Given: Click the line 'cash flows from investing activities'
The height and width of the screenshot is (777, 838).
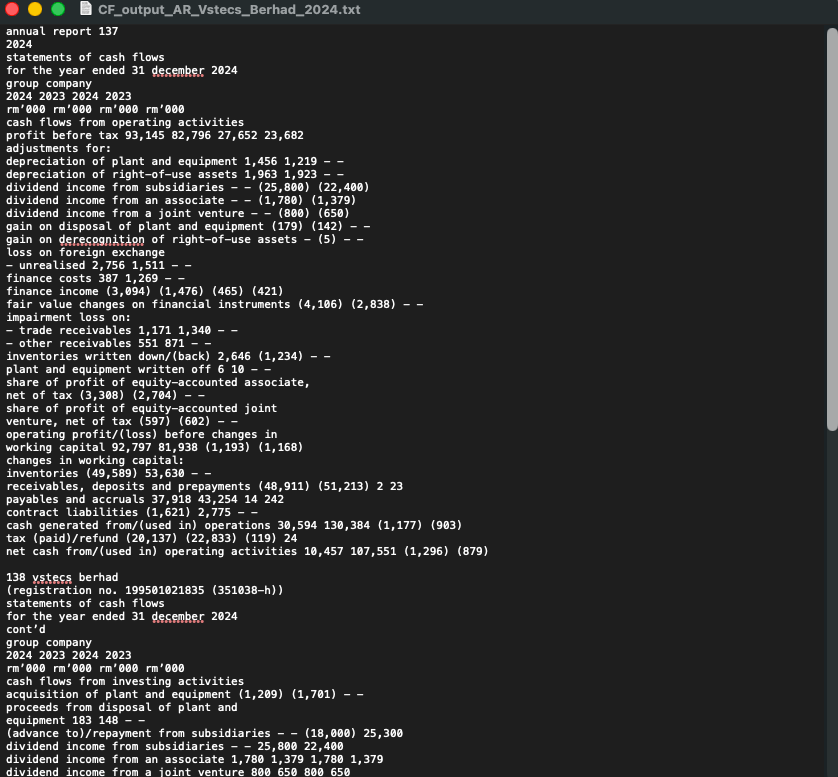Looking at the screenshot, I should [x=125, y=681].
